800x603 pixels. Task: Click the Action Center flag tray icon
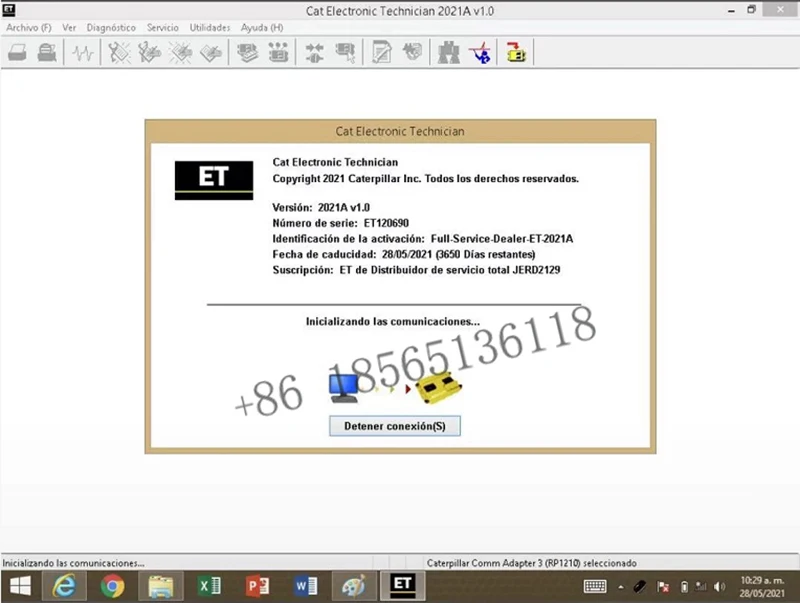[x=663, y=587]
